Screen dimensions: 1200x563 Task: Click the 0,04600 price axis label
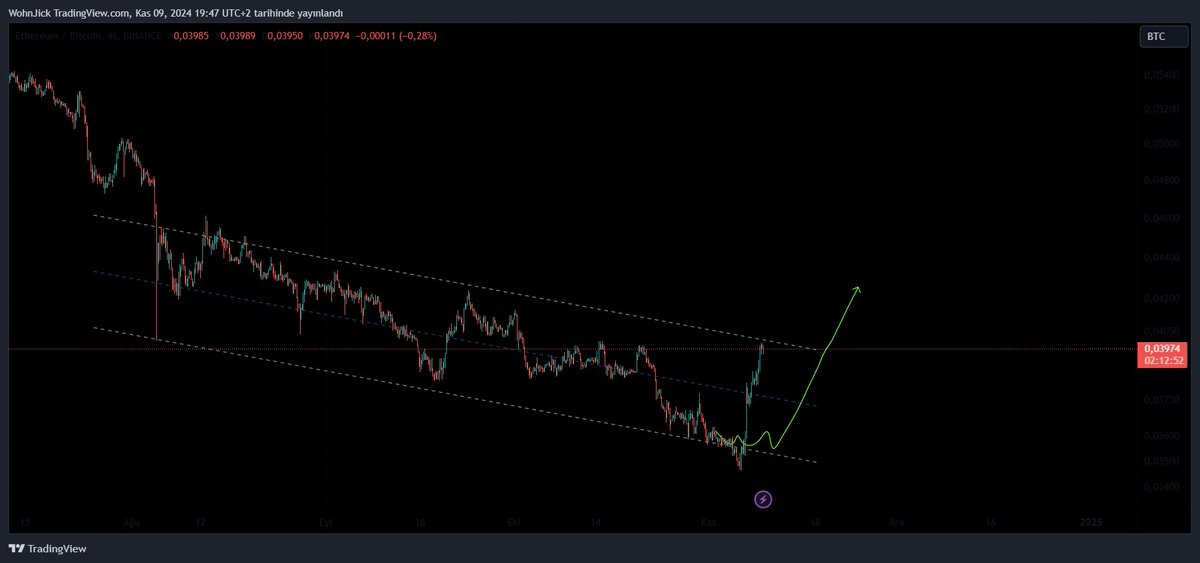pos(1160,217)
